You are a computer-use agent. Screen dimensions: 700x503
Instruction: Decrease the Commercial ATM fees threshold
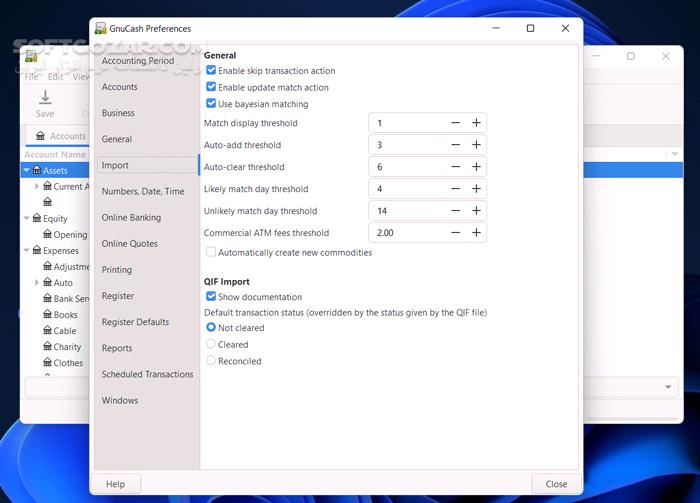click(455, 233)
